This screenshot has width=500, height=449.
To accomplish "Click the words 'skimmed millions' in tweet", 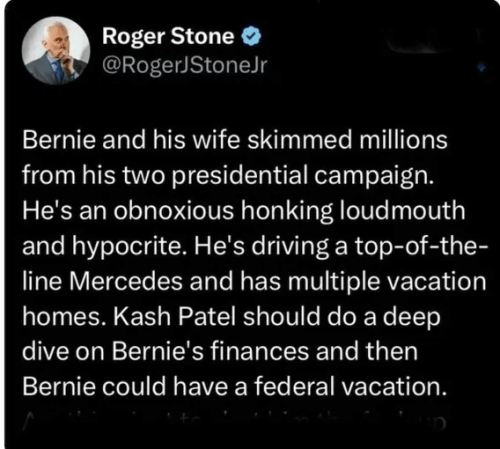I will pyautogui.click(x=347, y=140).
